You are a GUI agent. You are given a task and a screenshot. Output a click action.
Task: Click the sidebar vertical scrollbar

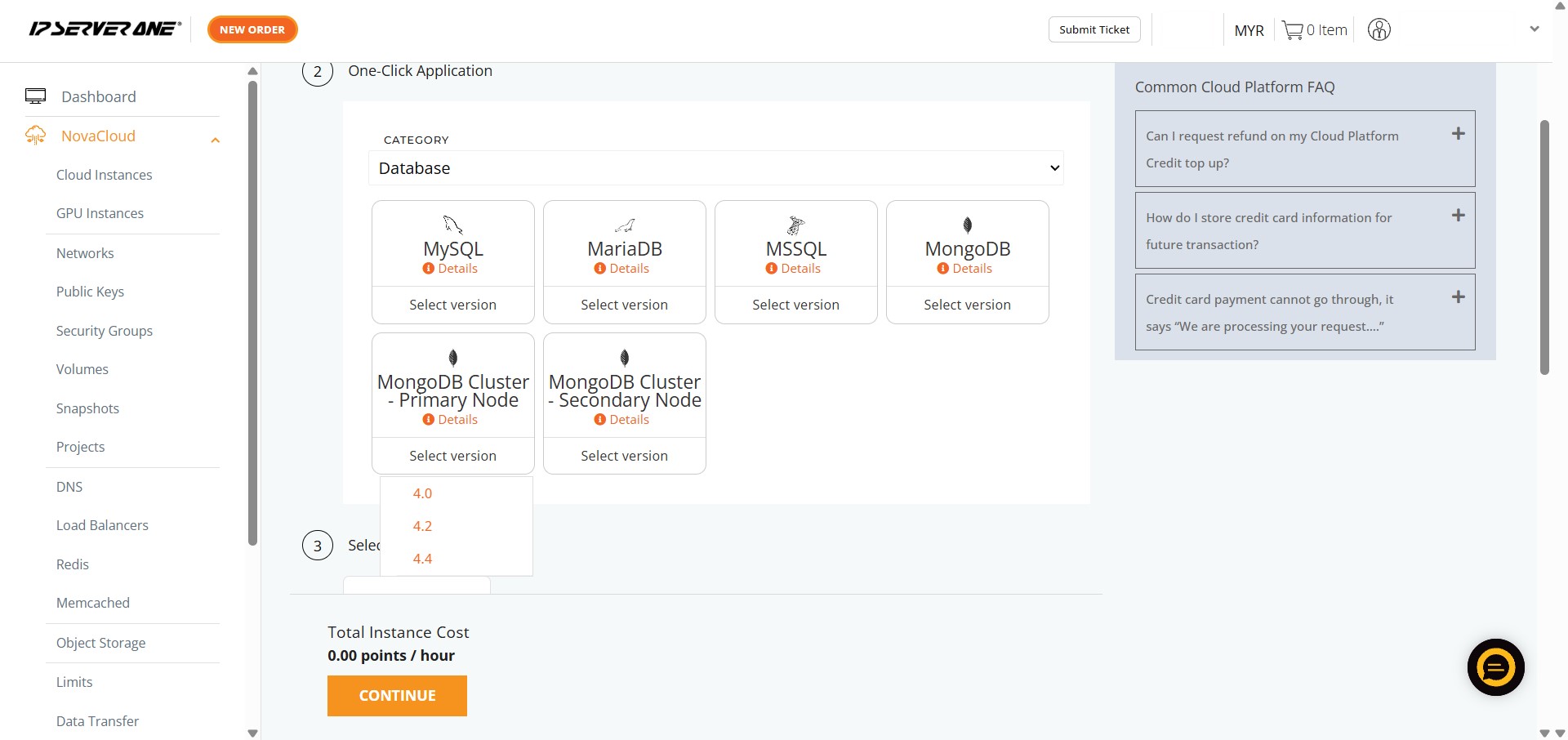pyautogui.click(x=252, y=310)
